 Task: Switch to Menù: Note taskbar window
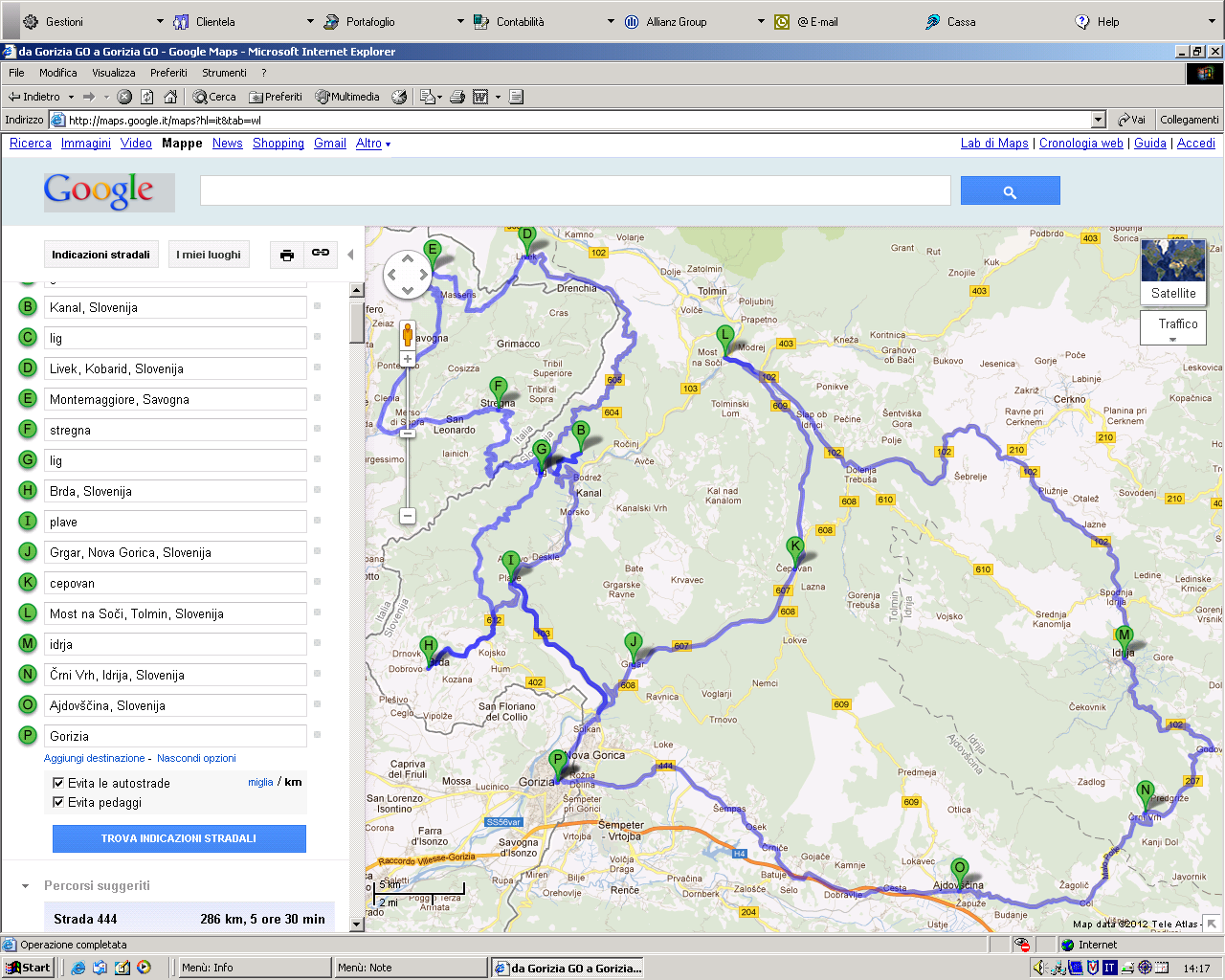tap(410, 968)
